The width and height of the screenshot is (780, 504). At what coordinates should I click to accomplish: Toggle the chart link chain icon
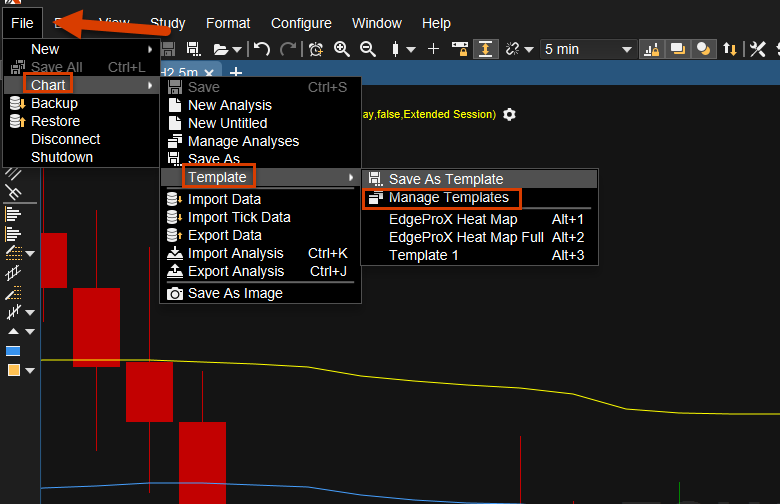[x=513, y=49]
